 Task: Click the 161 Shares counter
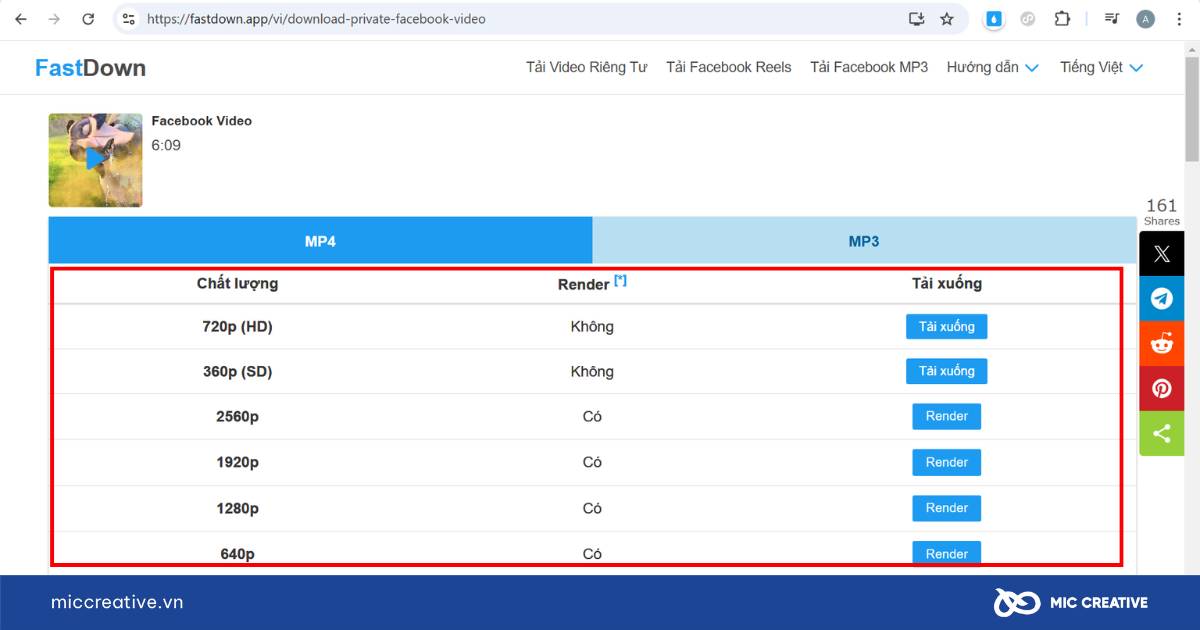1162,211
